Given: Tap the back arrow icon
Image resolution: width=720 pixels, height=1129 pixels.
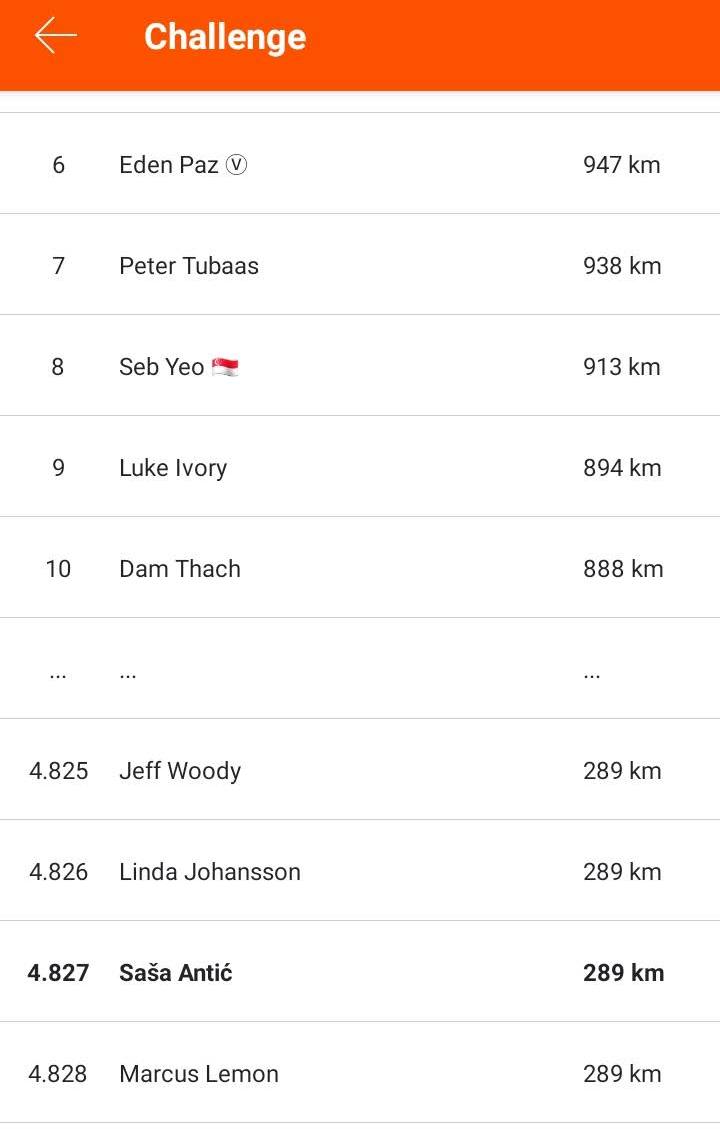Looking at the screenshot, I should [x=55, y=35].
